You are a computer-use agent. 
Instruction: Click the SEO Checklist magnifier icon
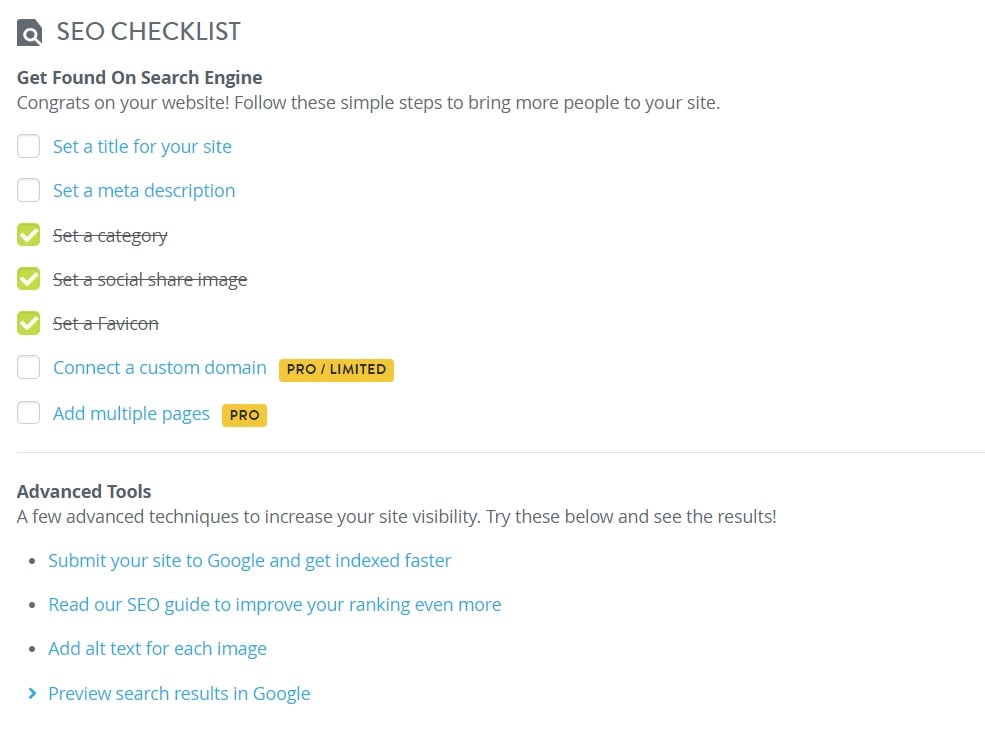[x=29, y=33]
